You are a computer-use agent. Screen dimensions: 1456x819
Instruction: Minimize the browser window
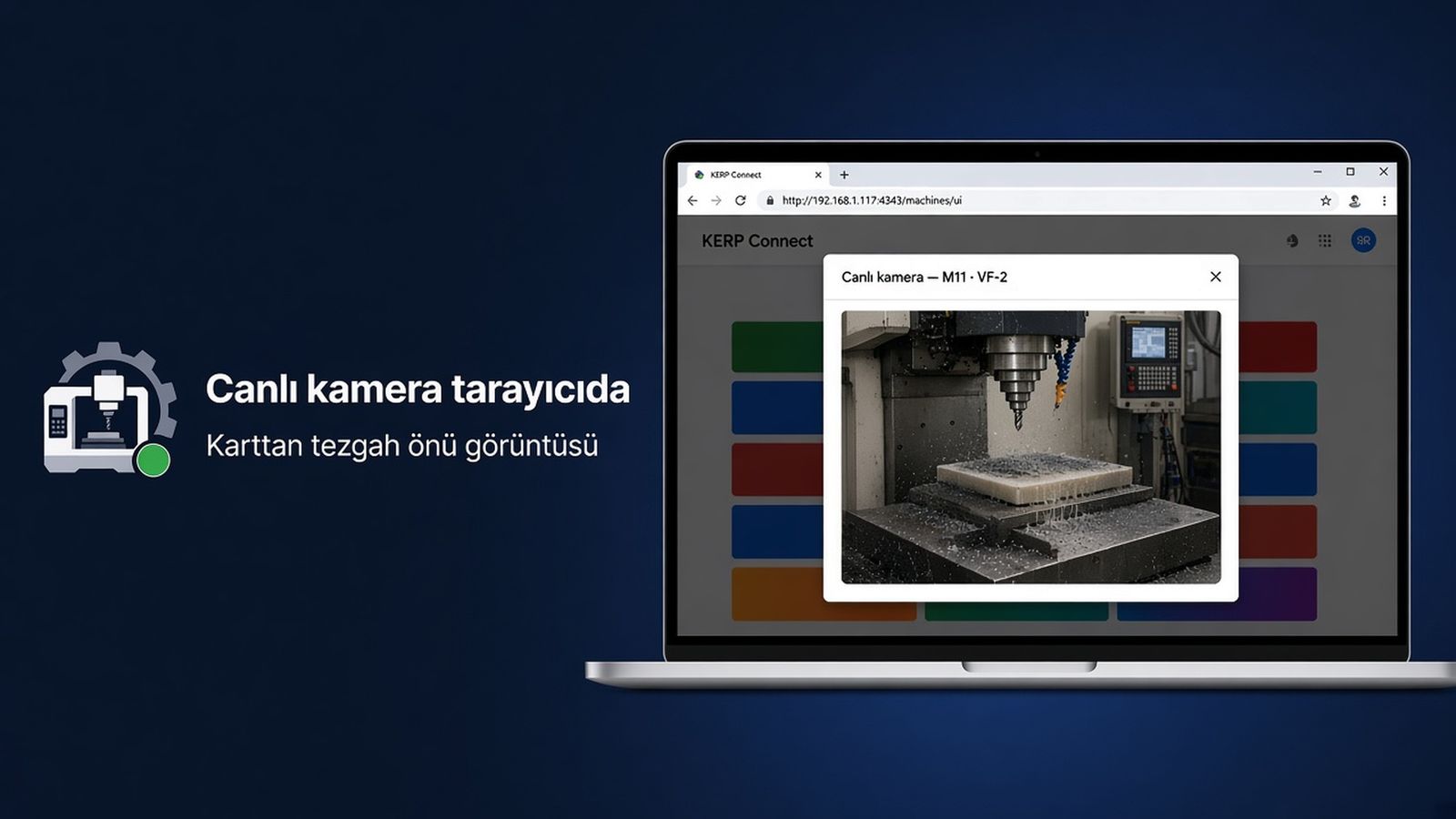1317,172
